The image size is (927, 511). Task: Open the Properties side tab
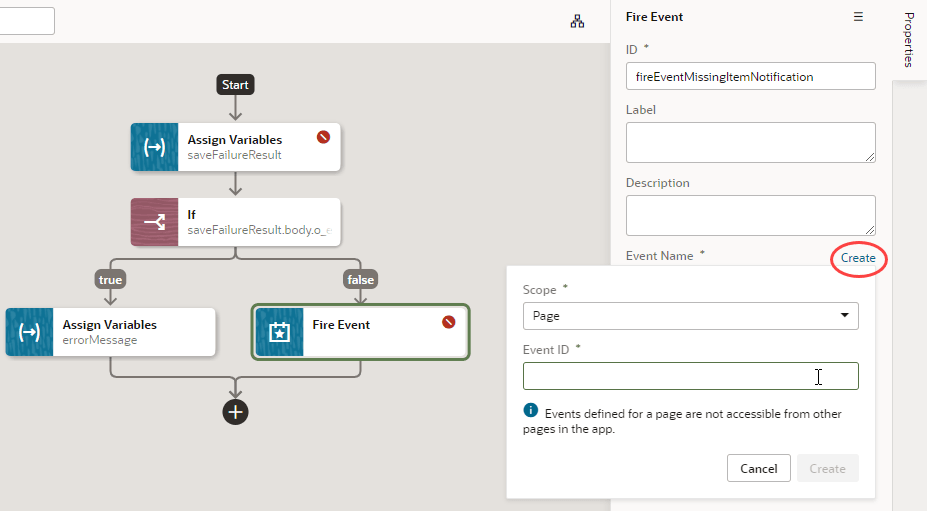point(909,40)
